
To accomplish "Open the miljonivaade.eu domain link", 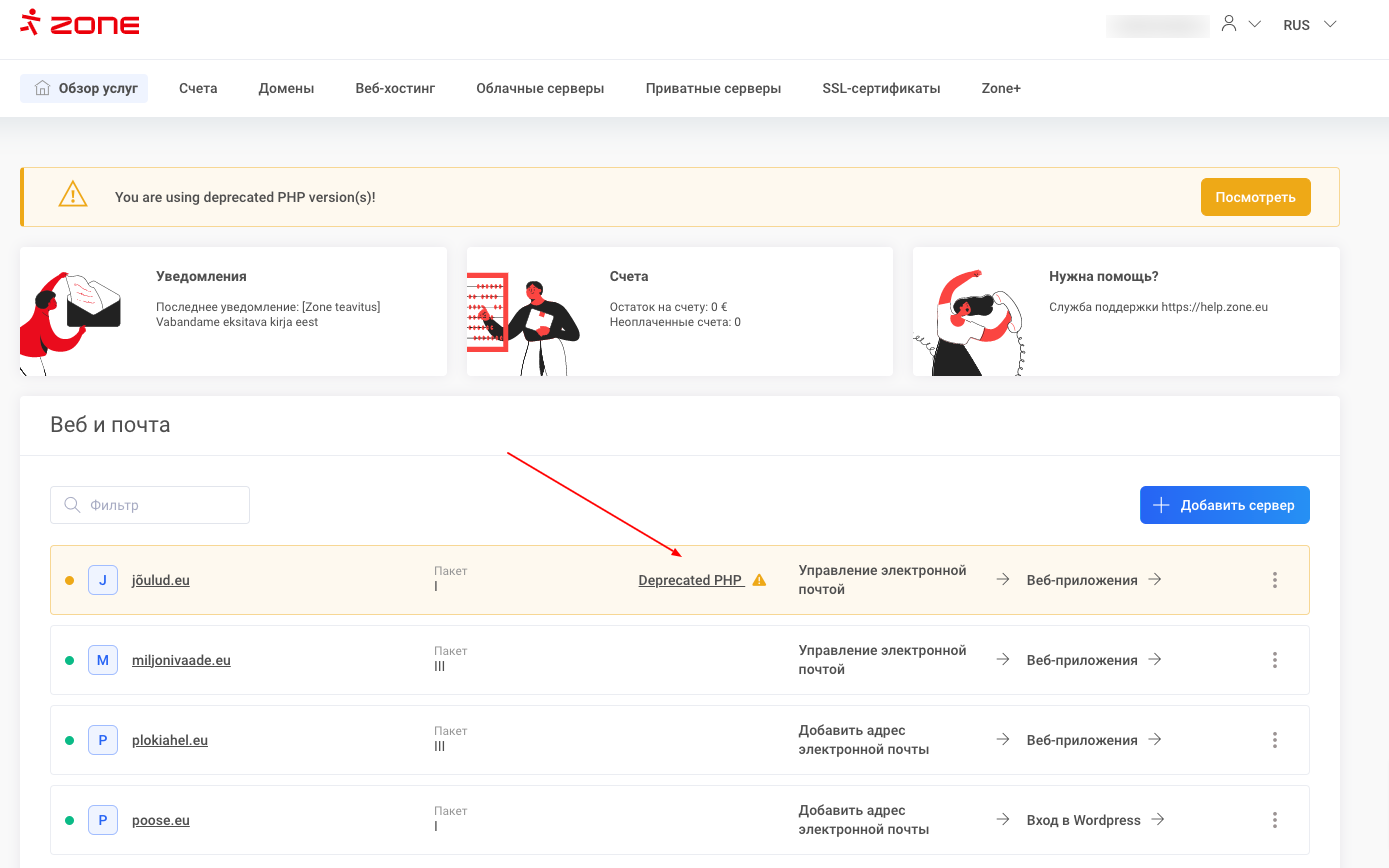I will pyautogui.click(x=181, y=660).
